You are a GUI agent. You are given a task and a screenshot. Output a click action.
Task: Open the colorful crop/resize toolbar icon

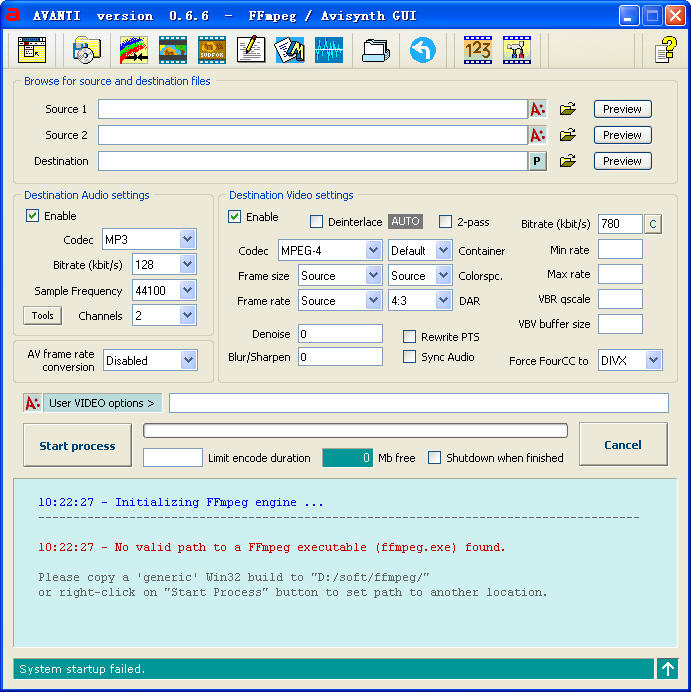[x=134, y=50]
